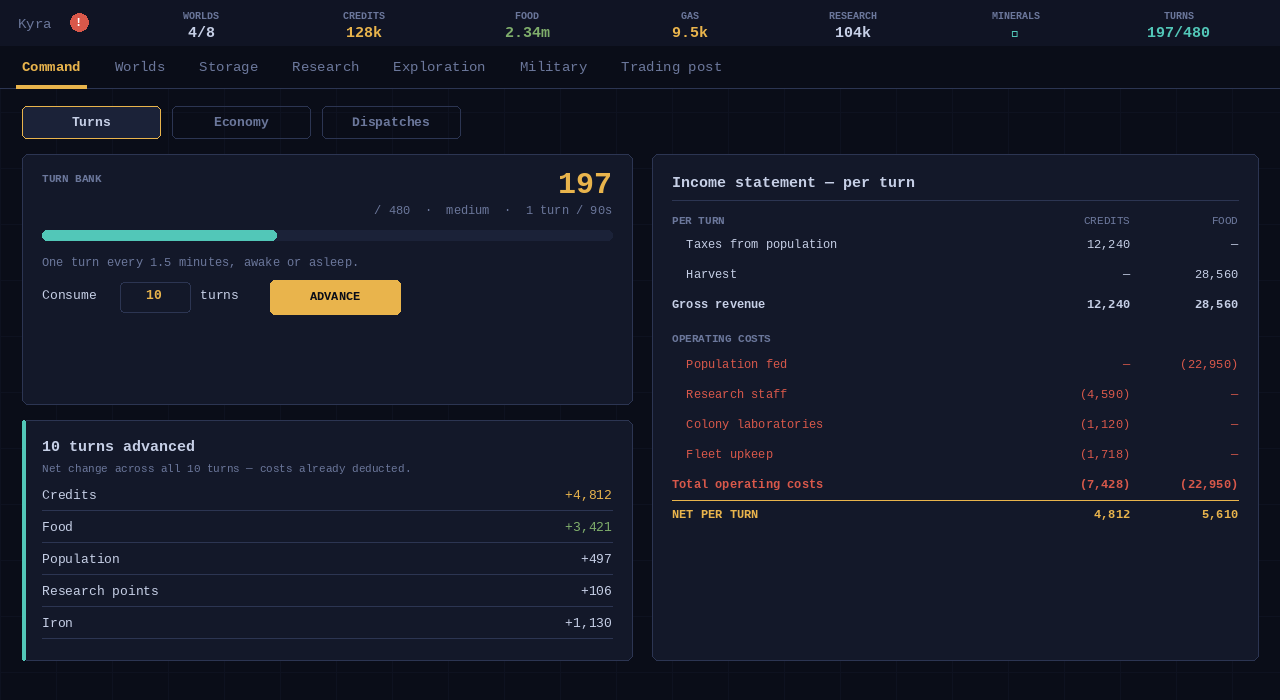This screenshot has height=700, width=1280.
Task: Click the Research points +106 row
Action: pyautogui.click(x=327, y=591)
